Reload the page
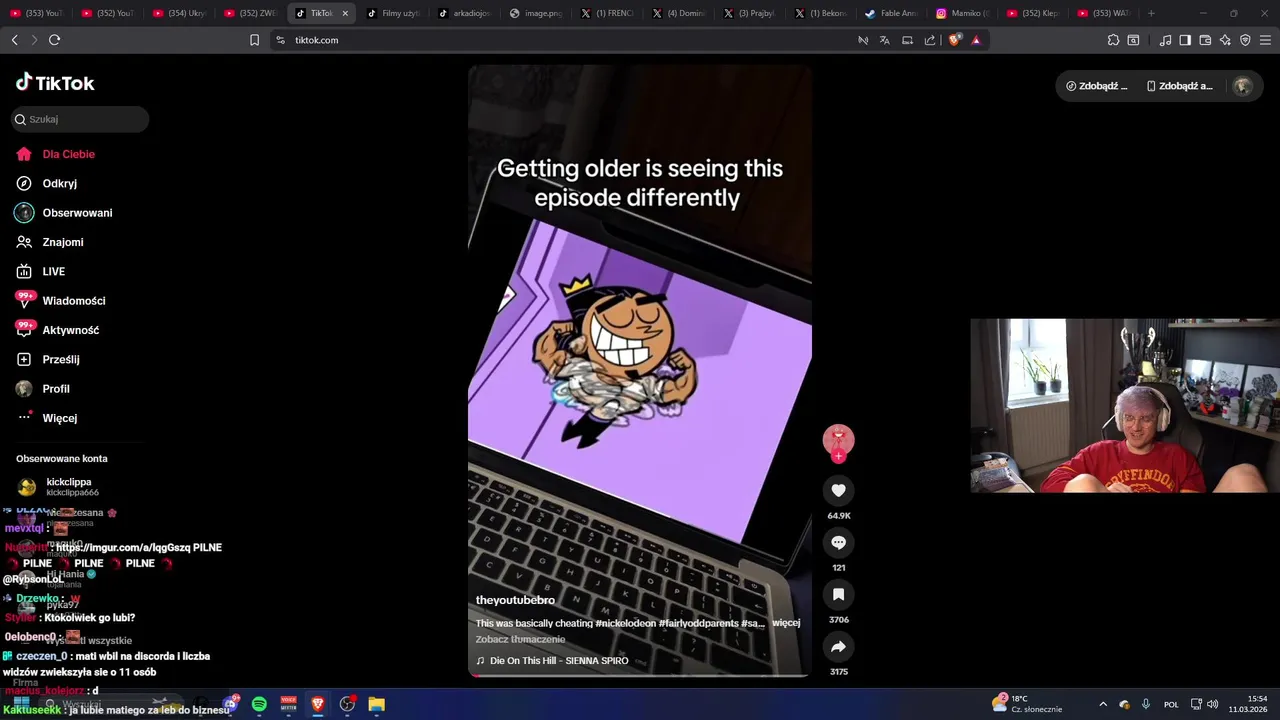The image size is (1280, 720). (x=54, y=40)
